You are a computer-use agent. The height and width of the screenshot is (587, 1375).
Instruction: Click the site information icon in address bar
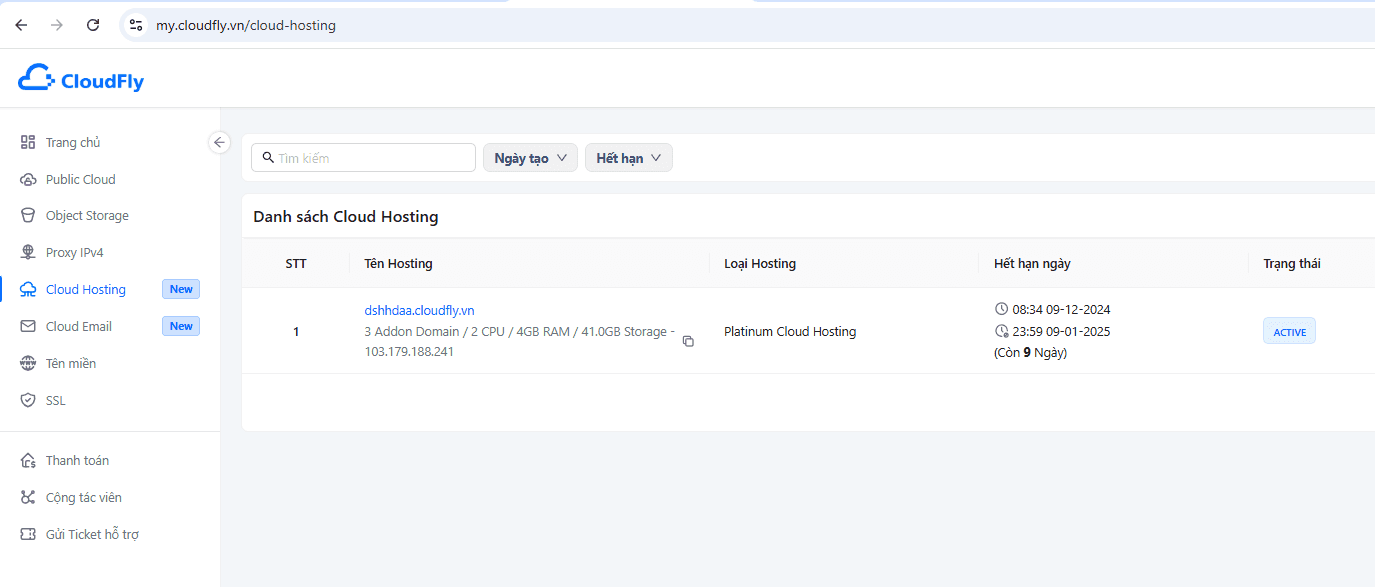(136, 25)
